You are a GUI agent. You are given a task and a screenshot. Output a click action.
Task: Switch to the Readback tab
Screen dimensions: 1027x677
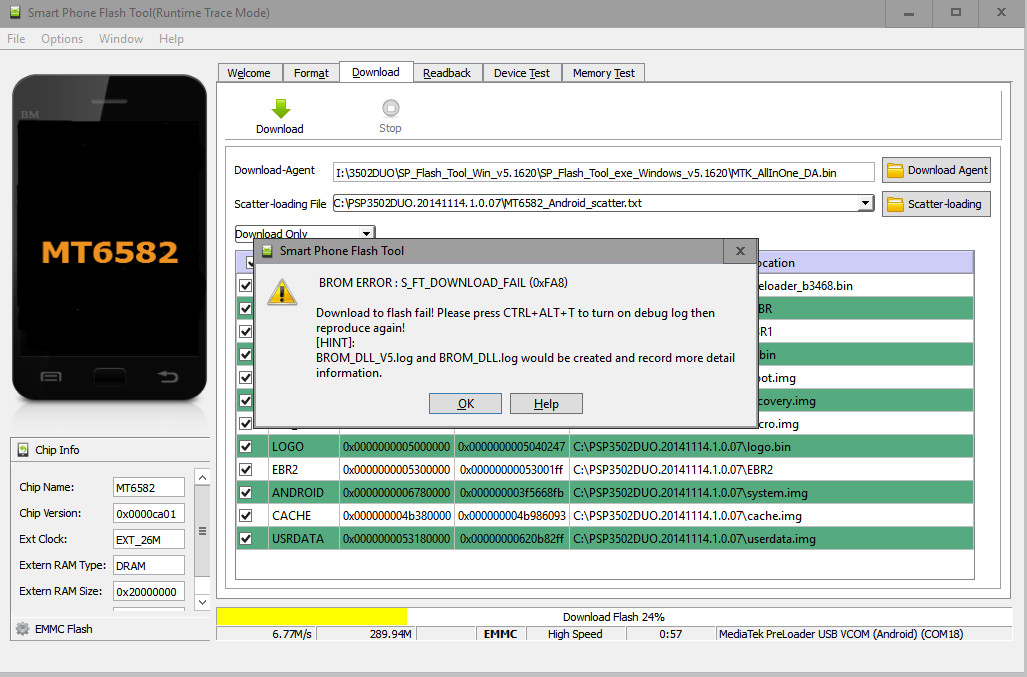coord(446,73)
